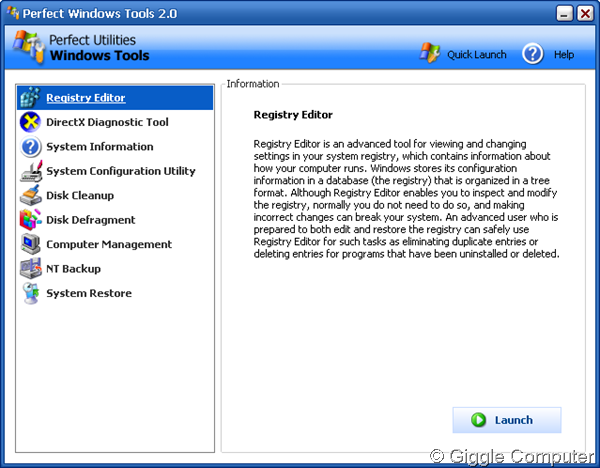Image resolution: width=600 pixels, height=468 pixels.
Task: Select the Disk Defragment entry
Action: pos(115,220)
